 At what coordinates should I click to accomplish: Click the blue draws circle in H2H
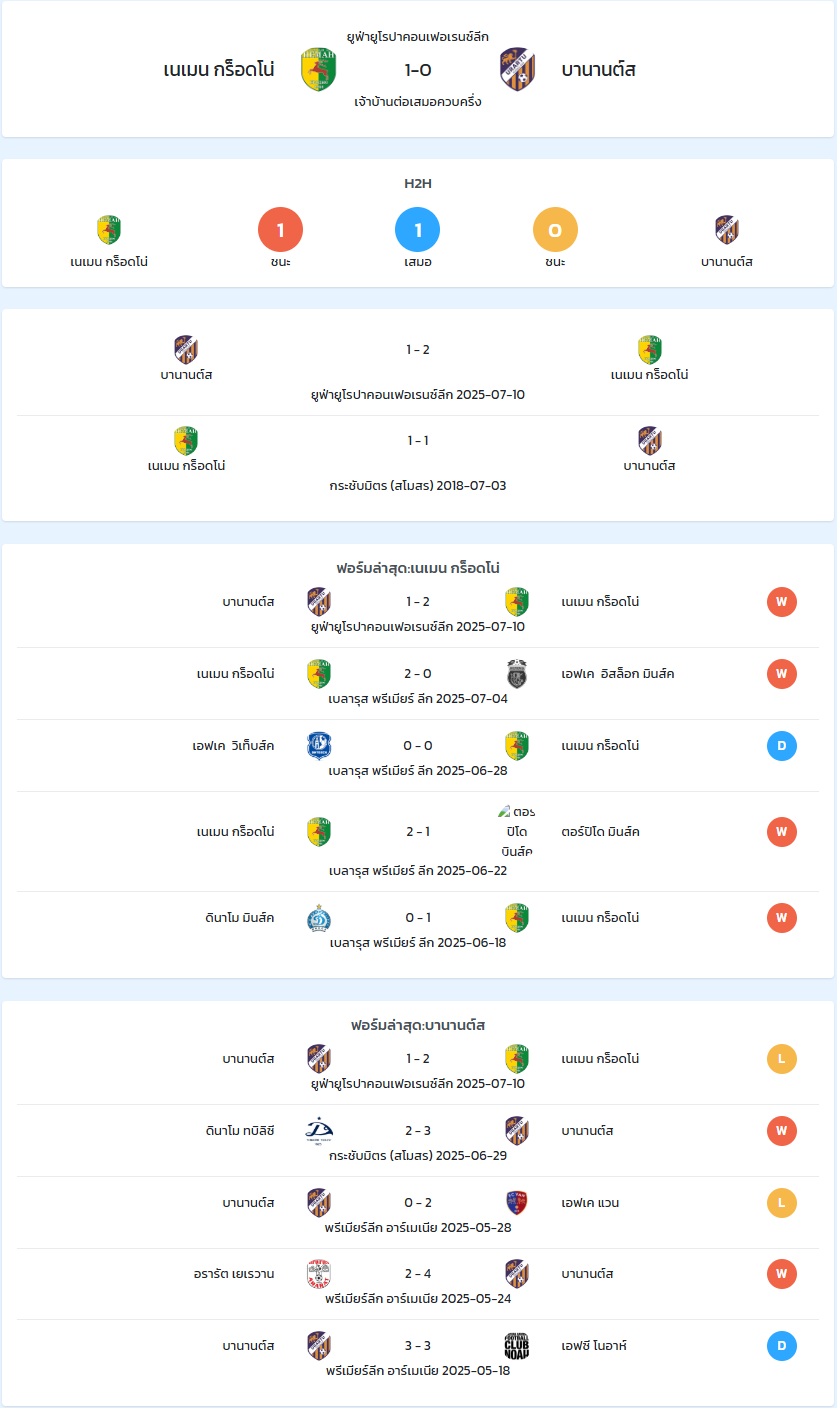pos(418,230)
